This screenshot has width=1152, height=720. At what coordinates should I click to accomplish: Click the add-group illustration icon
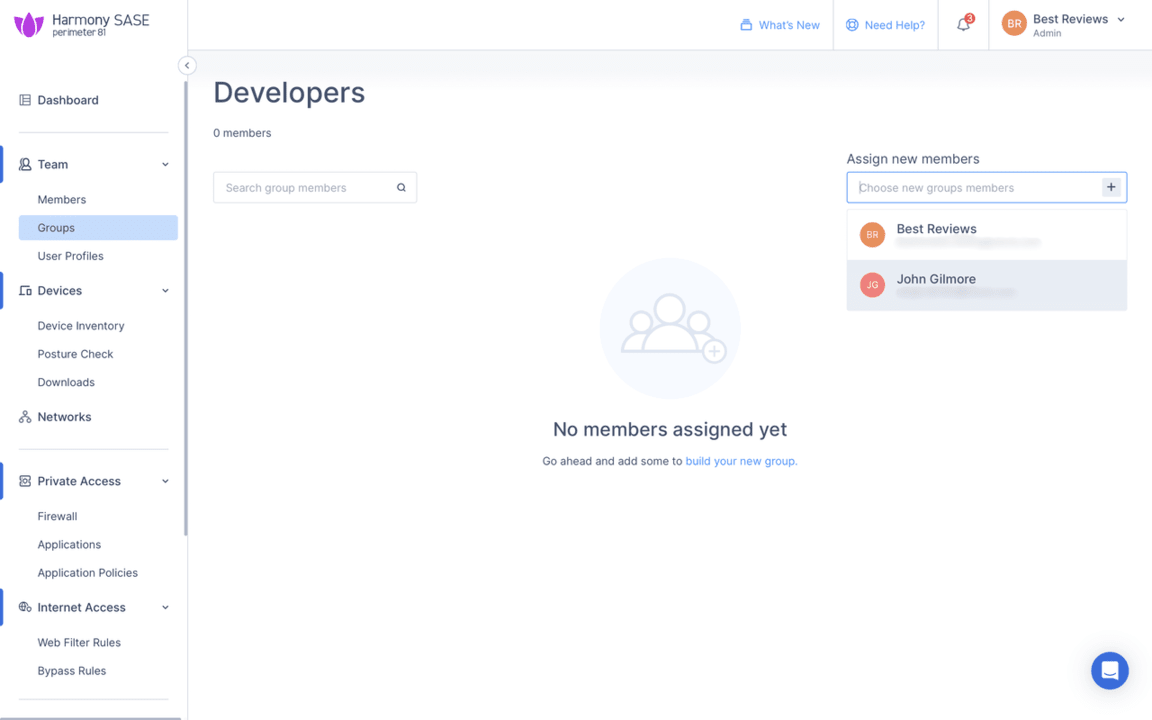click(670, 328)
